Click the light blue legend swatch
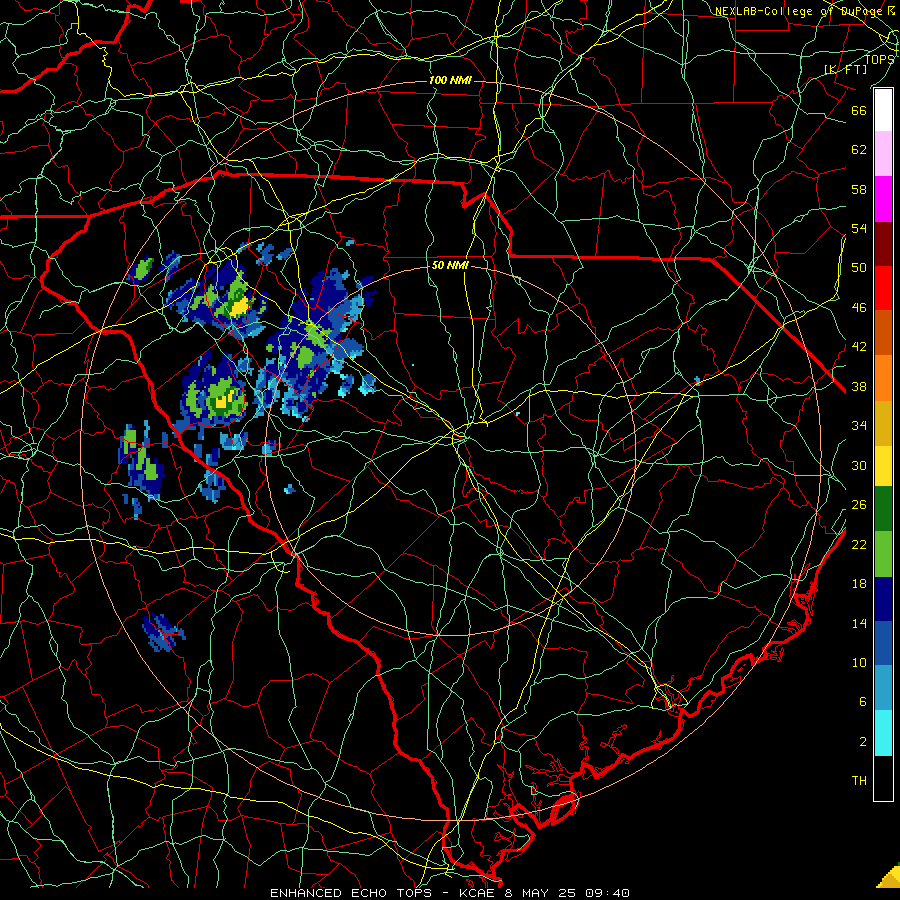The width and height of the screenshot is (900, 900). (x=883, y=688)
